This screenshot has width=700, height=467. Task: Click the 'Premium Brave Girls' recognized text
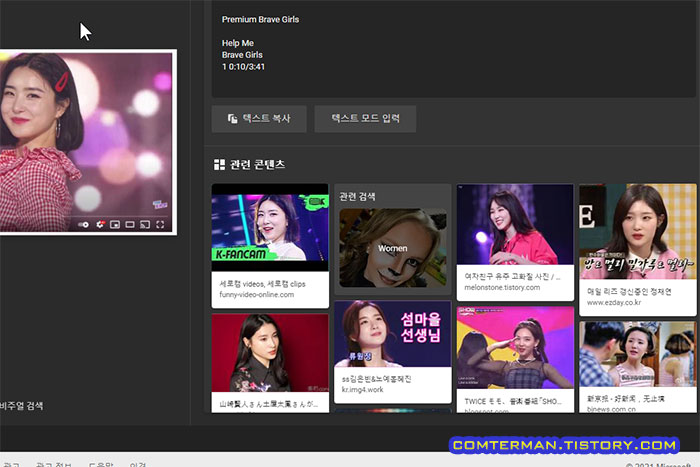coord(260,20)
